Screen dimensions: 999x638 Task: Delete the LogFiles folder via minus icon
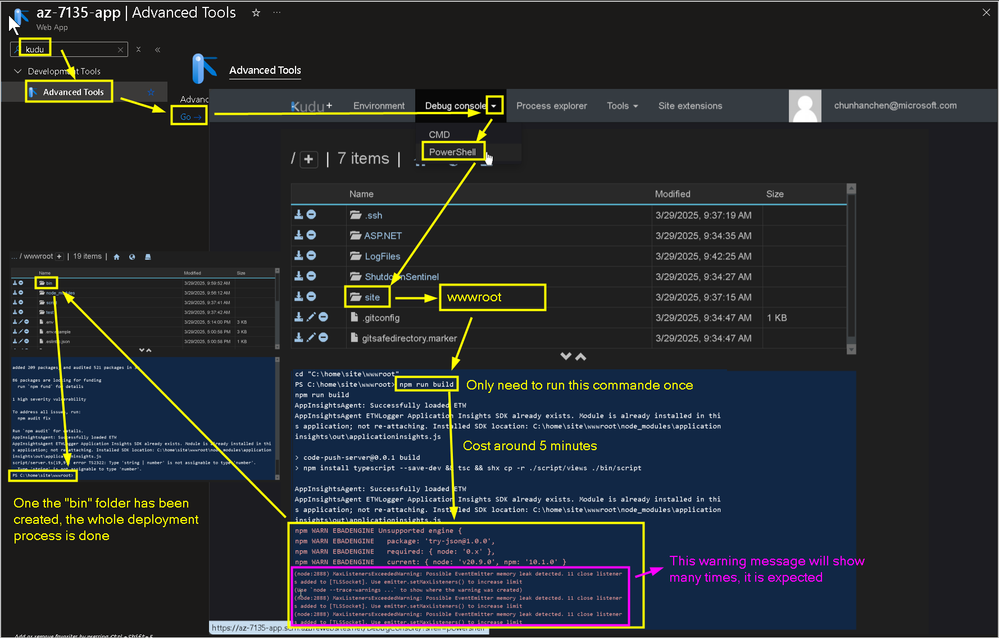click(x=311, y=256)
